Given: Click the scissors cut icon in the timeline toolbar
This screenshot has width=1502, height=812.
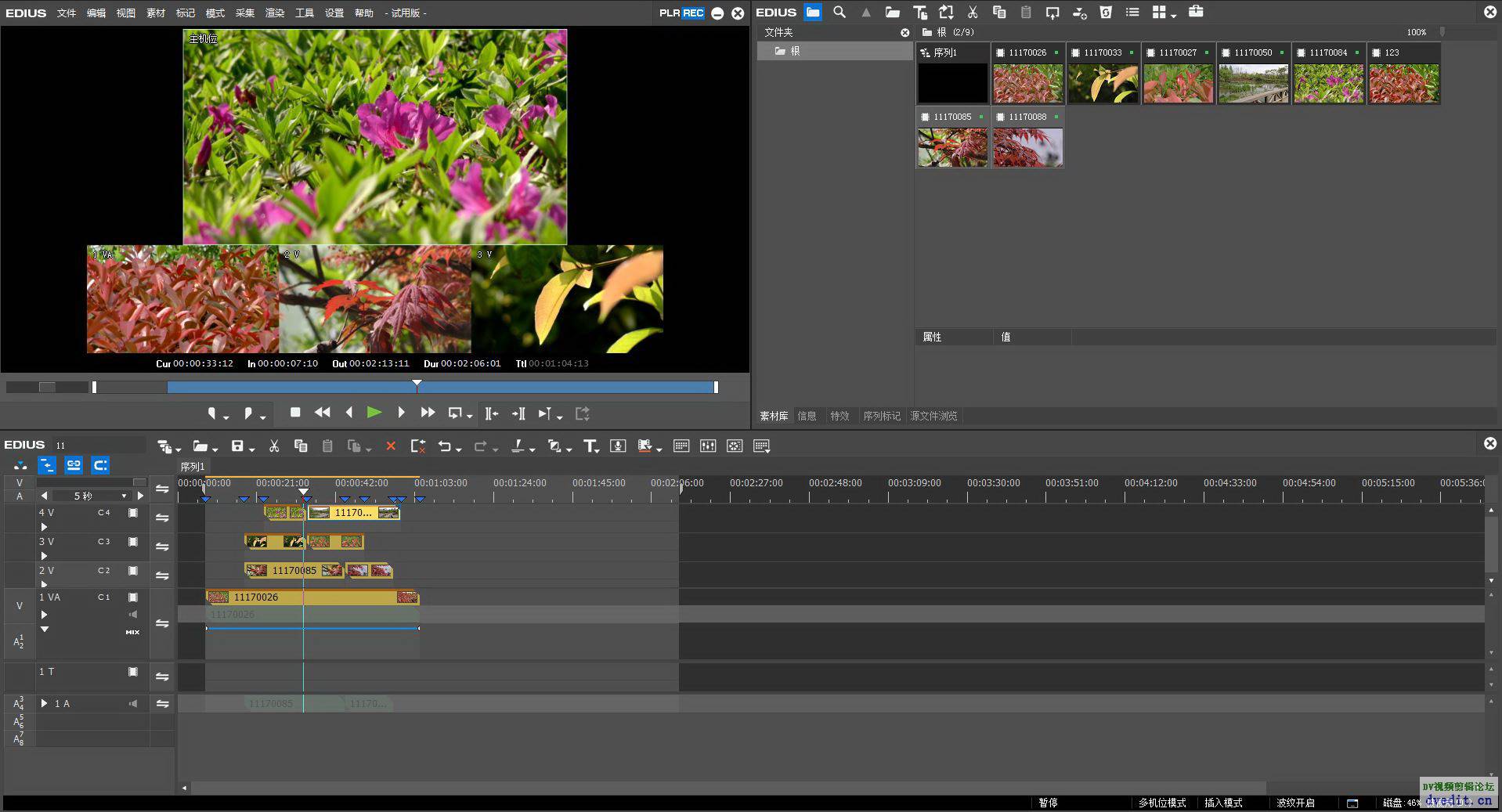Looking at the screenshot, I should (x=274, y=446).
